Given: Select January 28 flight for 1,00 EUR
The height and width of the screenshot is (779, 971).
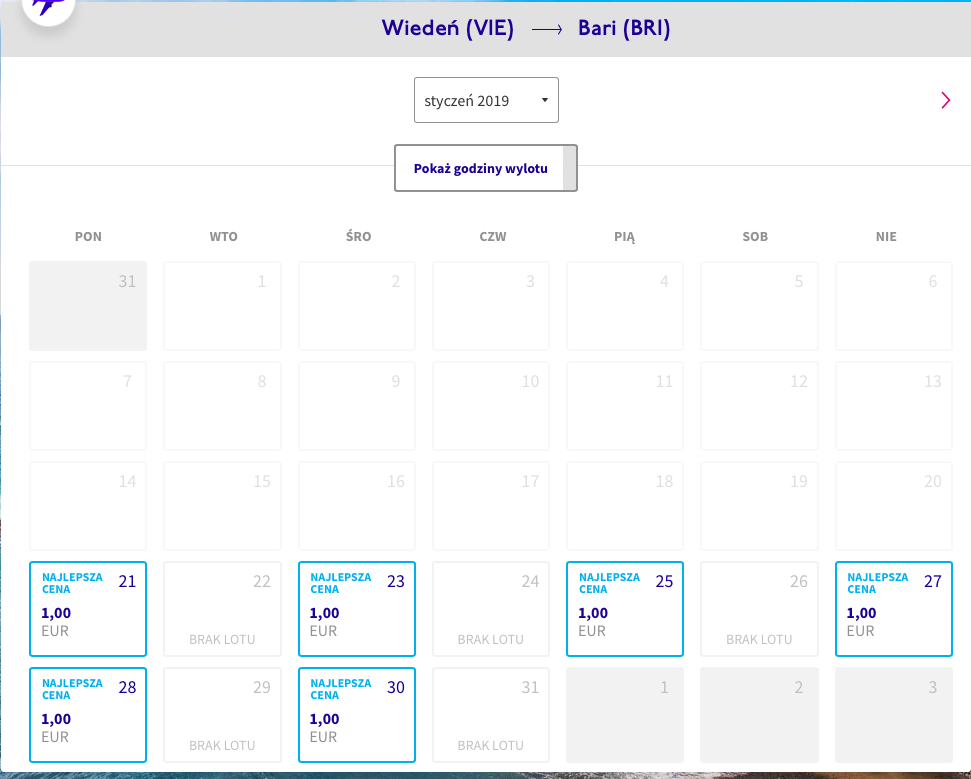Looking at the screenshot, I should (88, 715).
